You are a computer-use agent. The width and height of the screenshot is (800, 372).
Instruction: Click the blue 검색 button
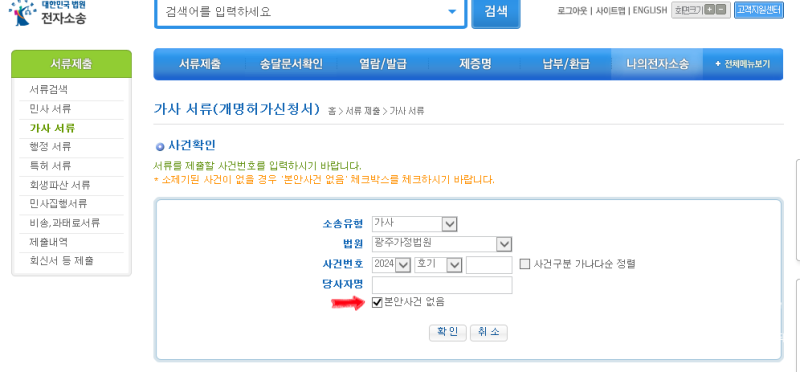pyautogui.click(x=496, y=12)
